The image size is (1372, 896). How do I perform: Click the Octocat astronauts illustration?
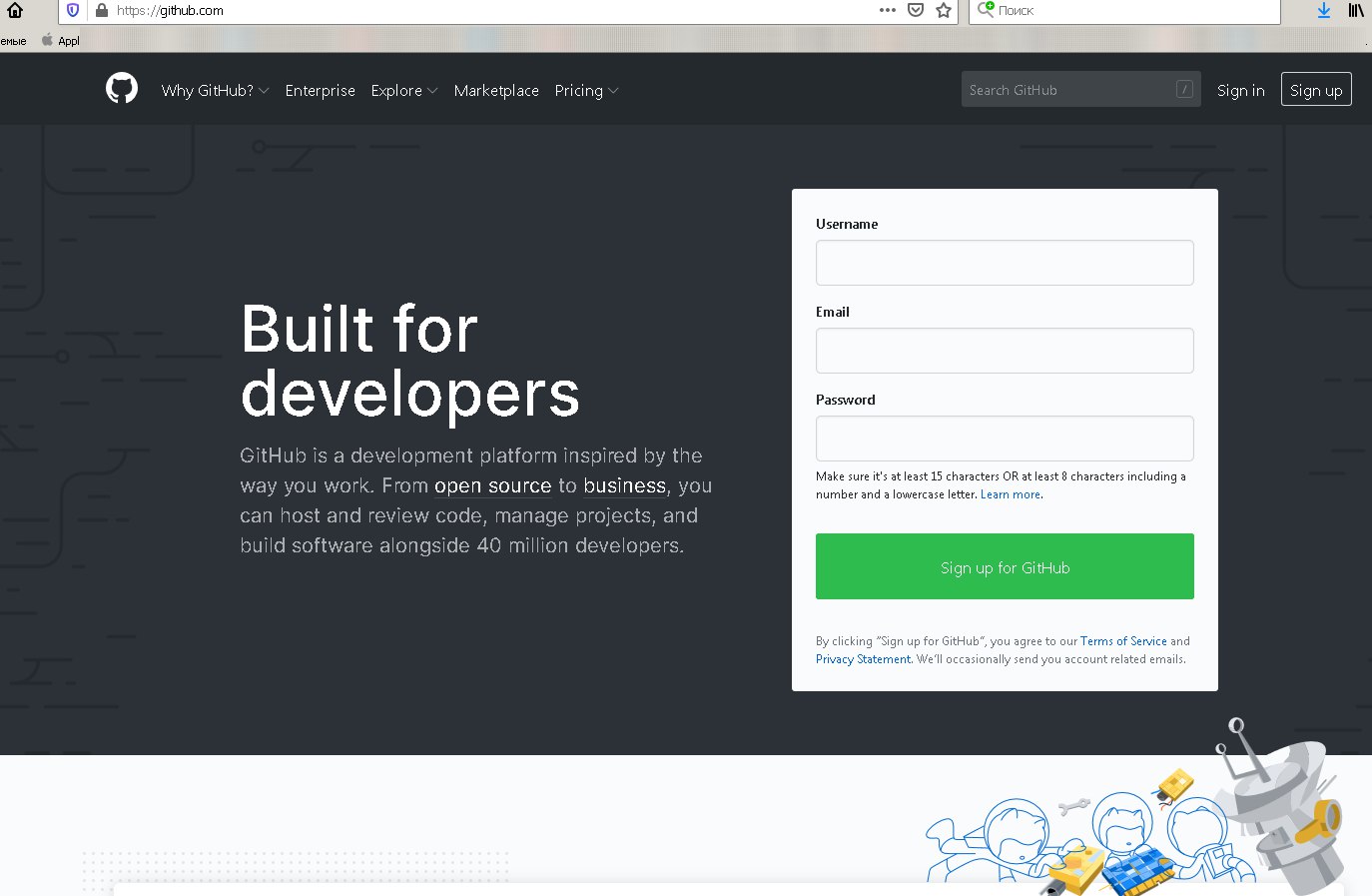[x=1133, y=809]
